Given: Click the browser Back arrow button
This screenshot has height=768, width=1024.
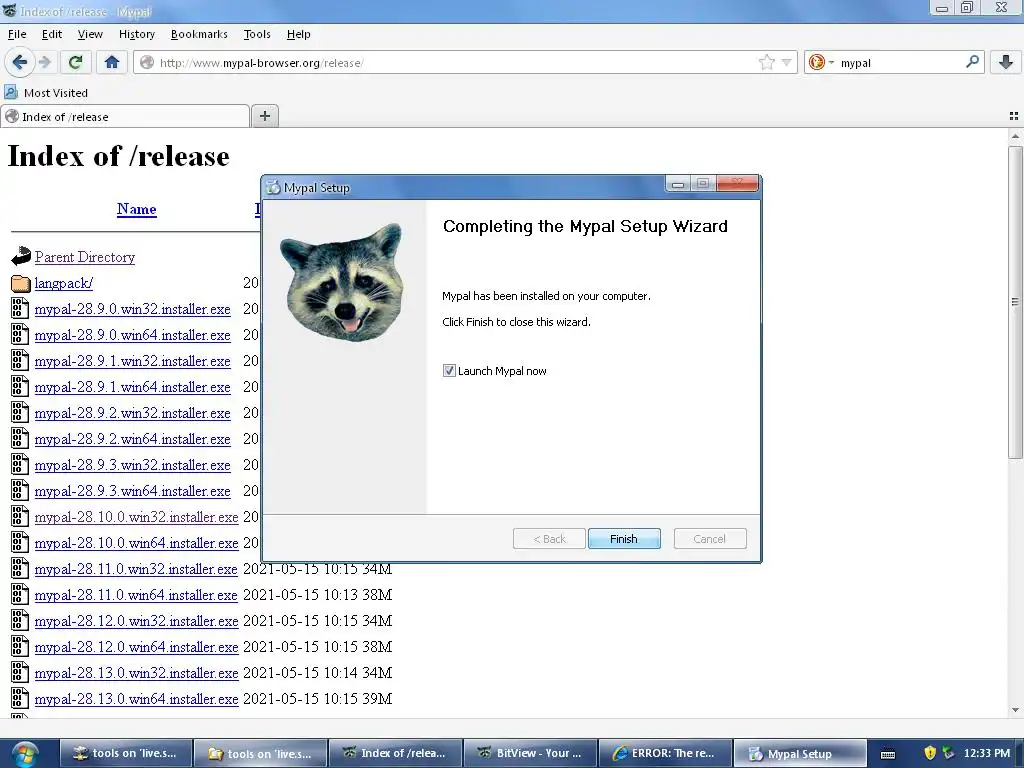Looking at the screenshot, I should [20, 63].
